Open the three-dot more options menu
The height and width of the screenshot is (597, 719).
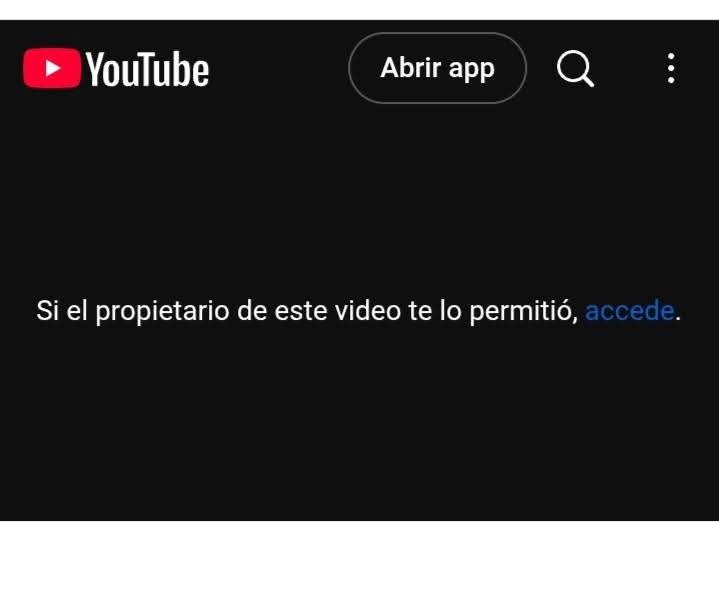tap(671, 68)
